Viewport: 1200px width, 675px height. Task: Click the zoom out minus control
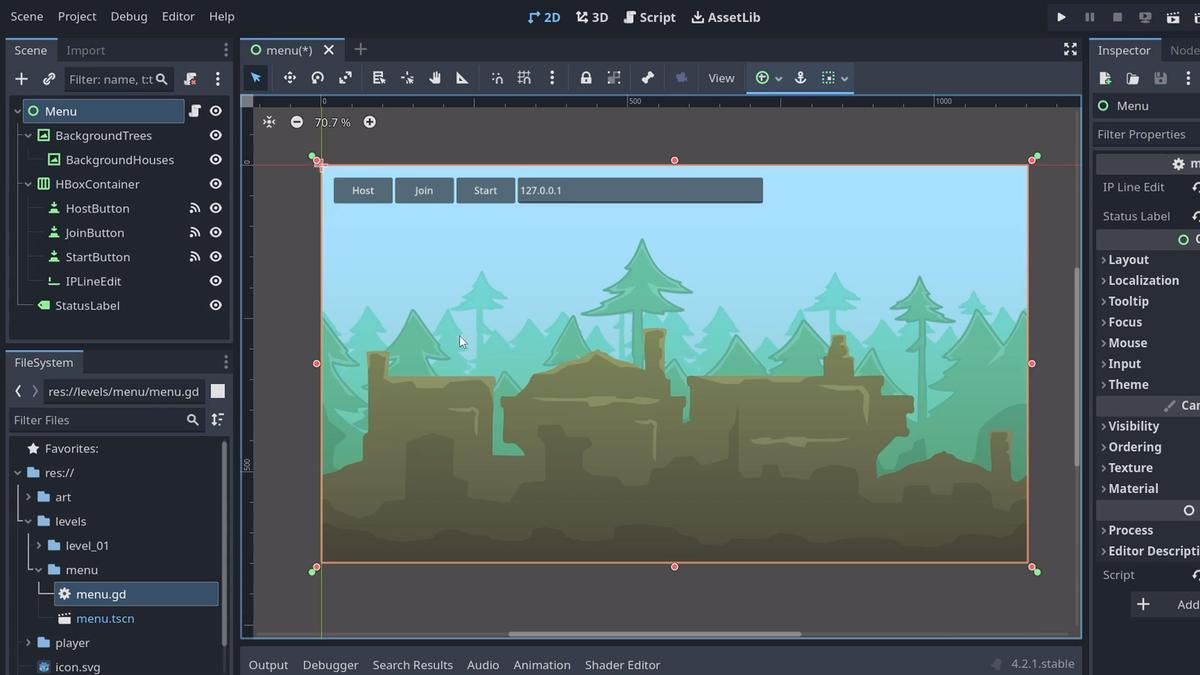[296, 122]
